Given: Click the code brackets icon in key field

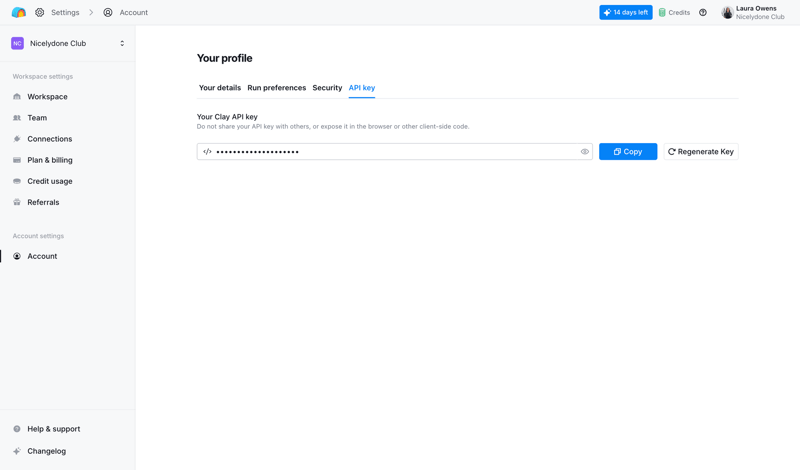Looking at the screenshot, I should [x=207, y=152].
